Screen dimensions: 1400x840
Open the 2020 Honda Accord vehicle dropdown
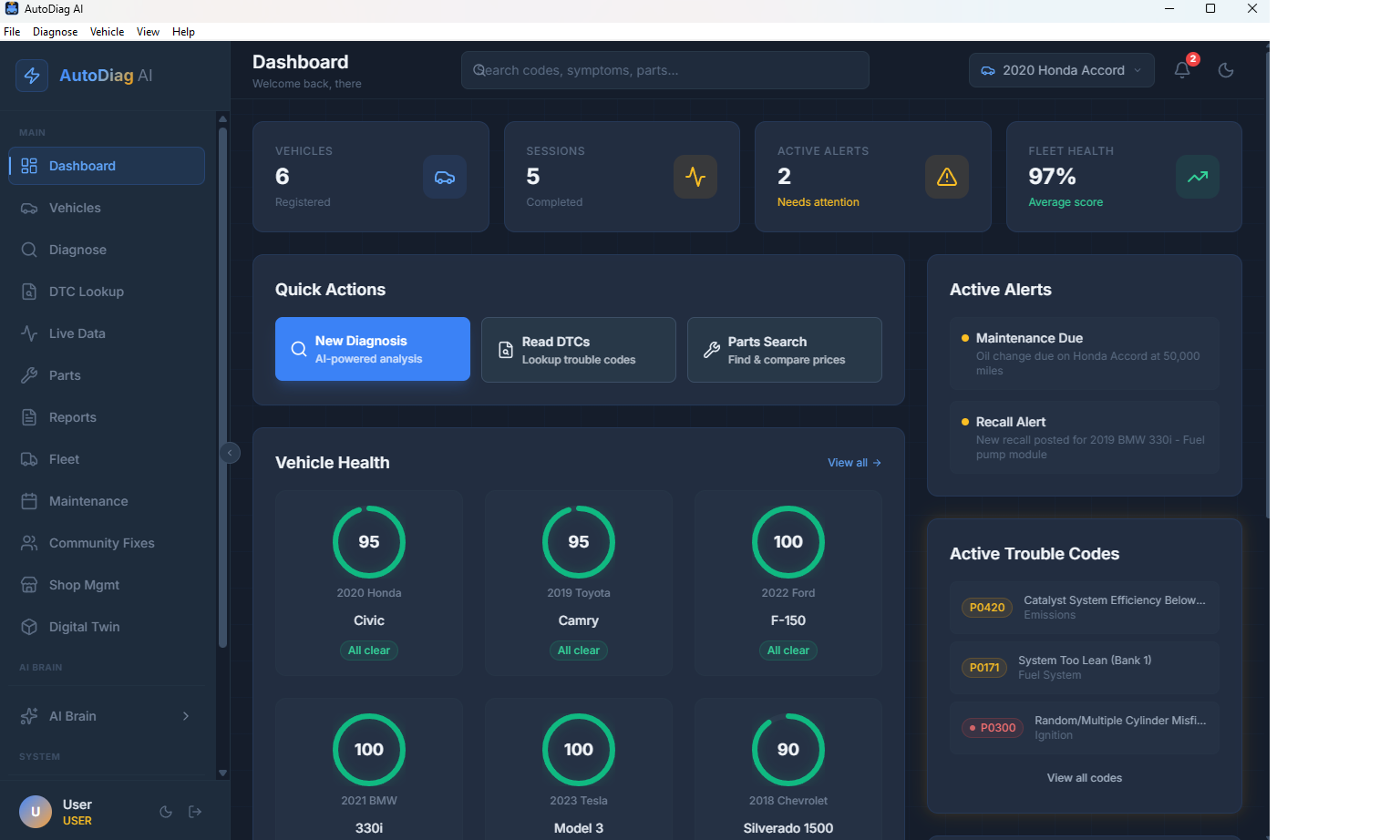pyautogui.click(x=1061, y=69)
